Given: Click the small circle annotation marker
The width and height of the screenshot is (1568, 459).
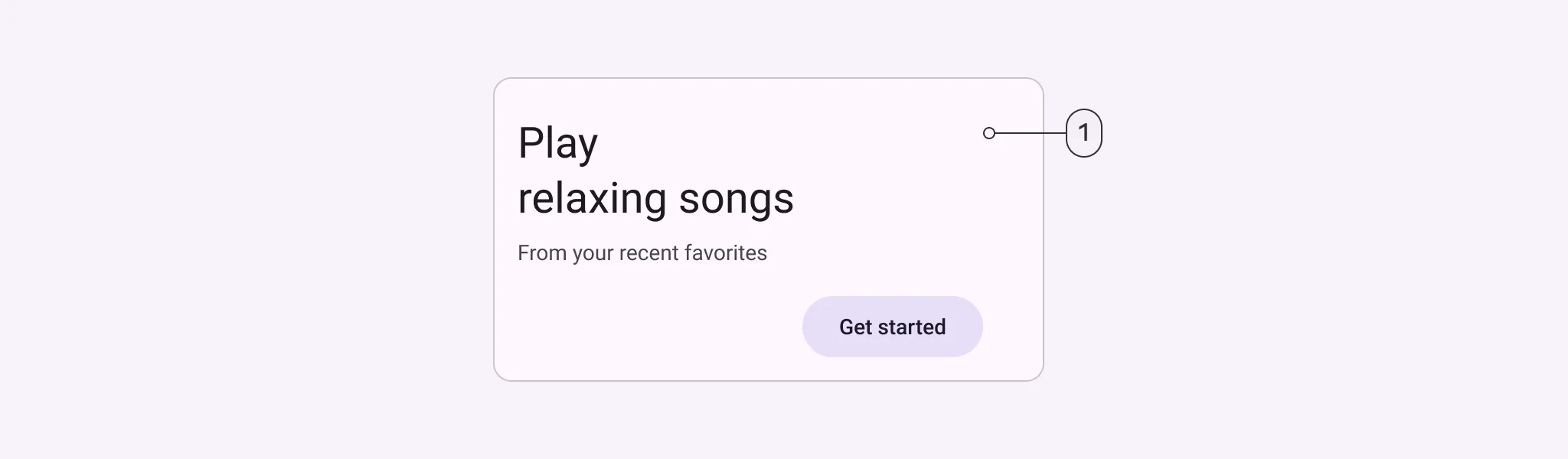Looking at the screenshot, I should click(x=989, y=133).
